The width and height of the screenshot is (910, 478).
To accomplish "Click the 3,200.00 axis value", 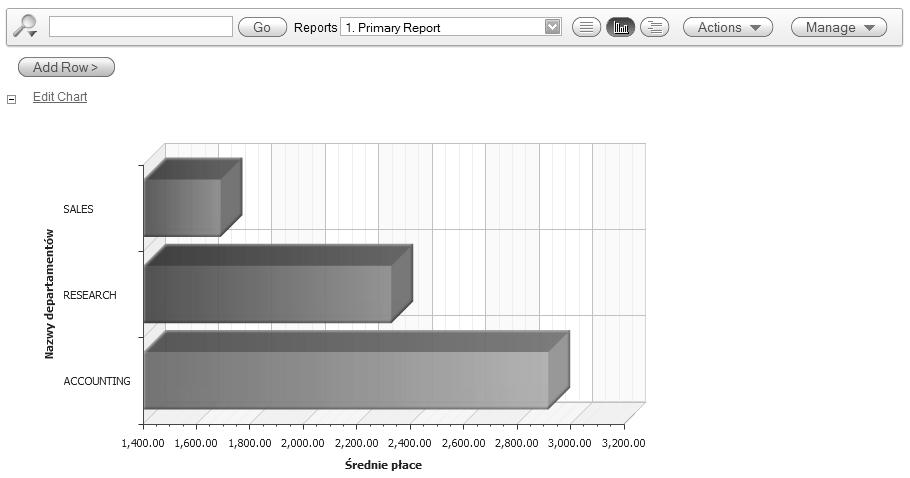I will (x=623, y=443).
